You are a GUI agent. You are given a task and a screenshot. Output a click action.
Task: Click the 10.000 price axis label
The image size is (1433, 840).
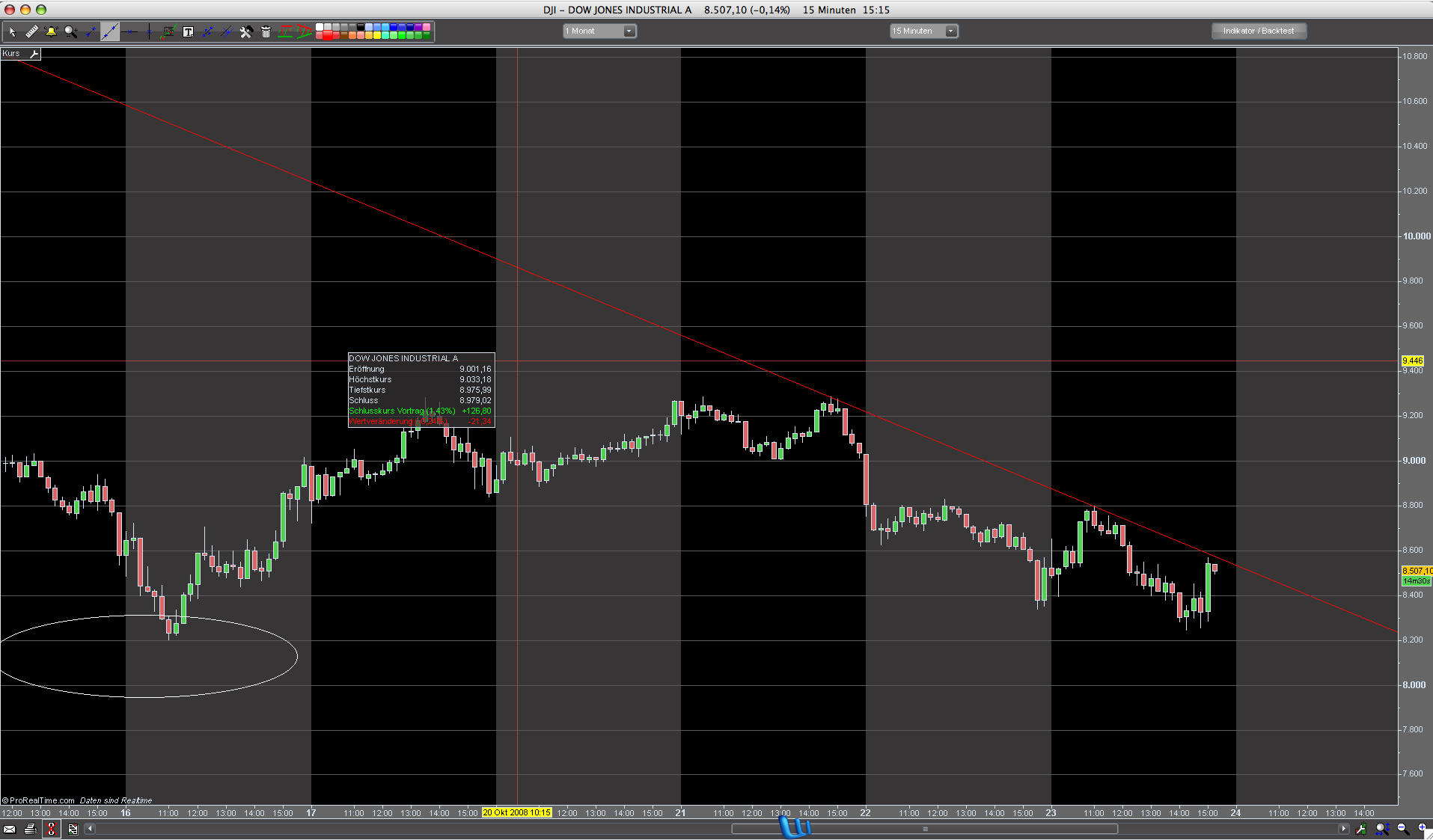(1416, 236)
